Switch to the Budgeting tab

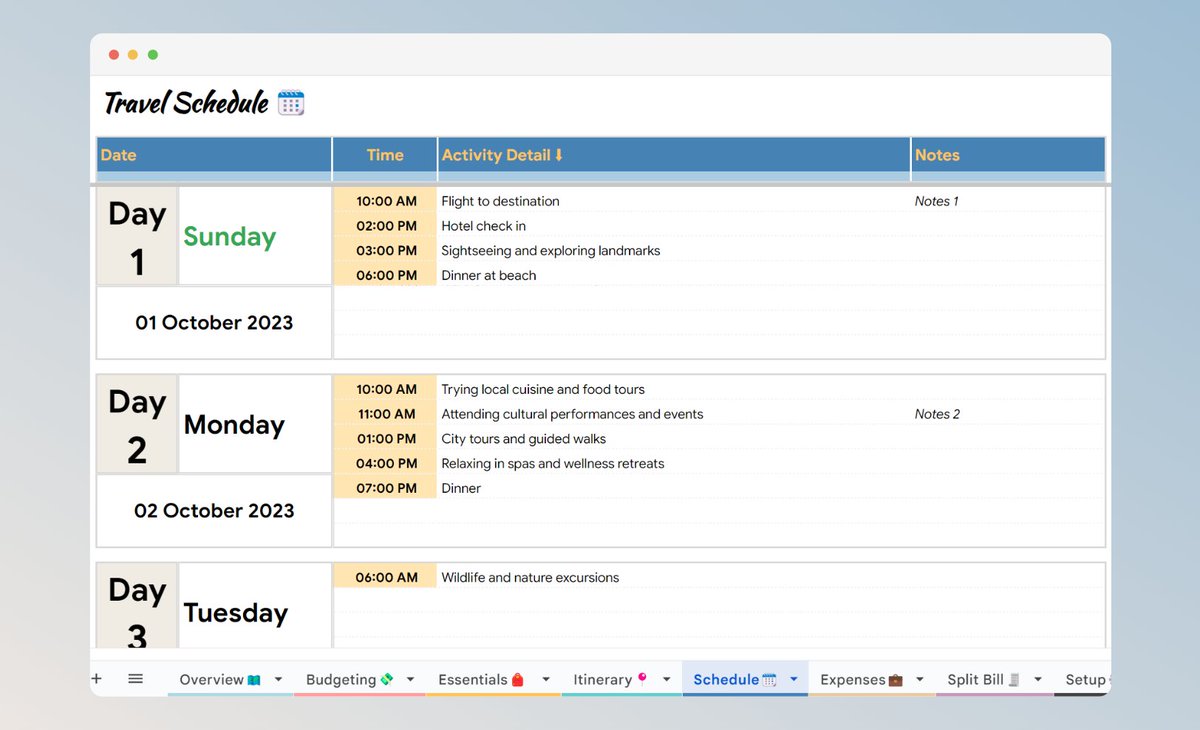click(x=349, y=679)
